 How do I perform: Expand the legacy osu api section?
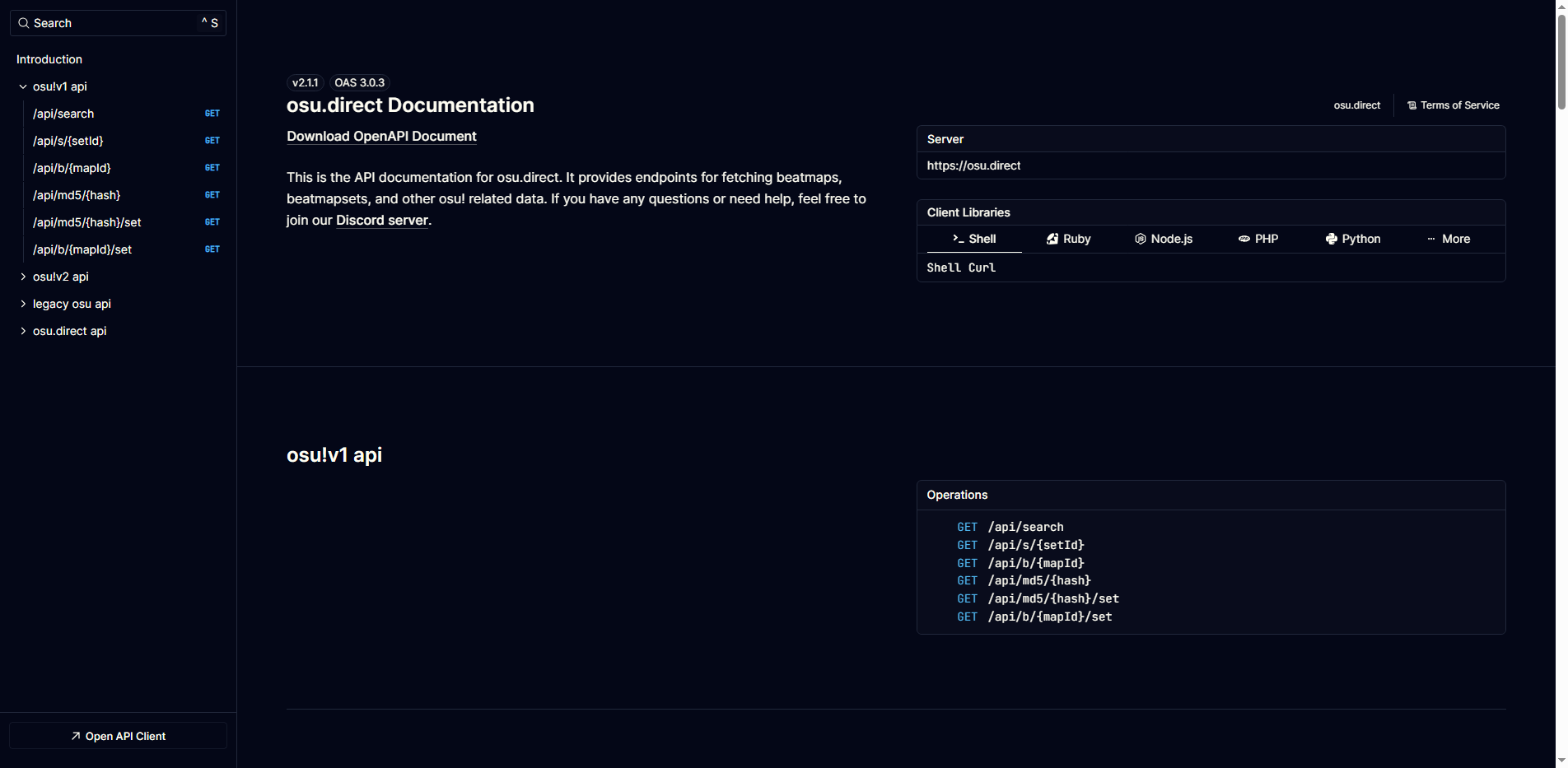(23, 304)
